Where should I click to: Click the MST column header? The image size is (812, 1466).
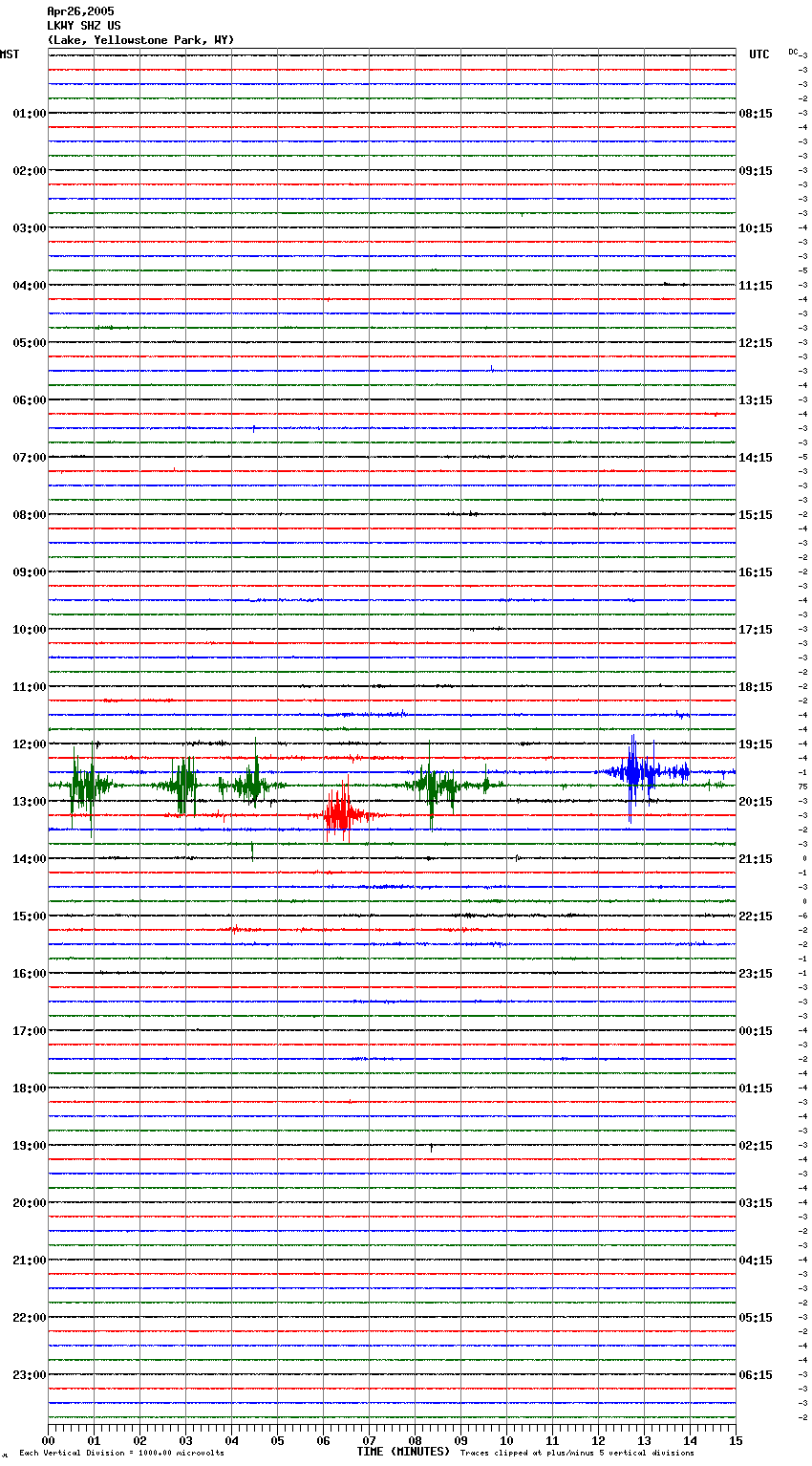click(x=10, y=54)
